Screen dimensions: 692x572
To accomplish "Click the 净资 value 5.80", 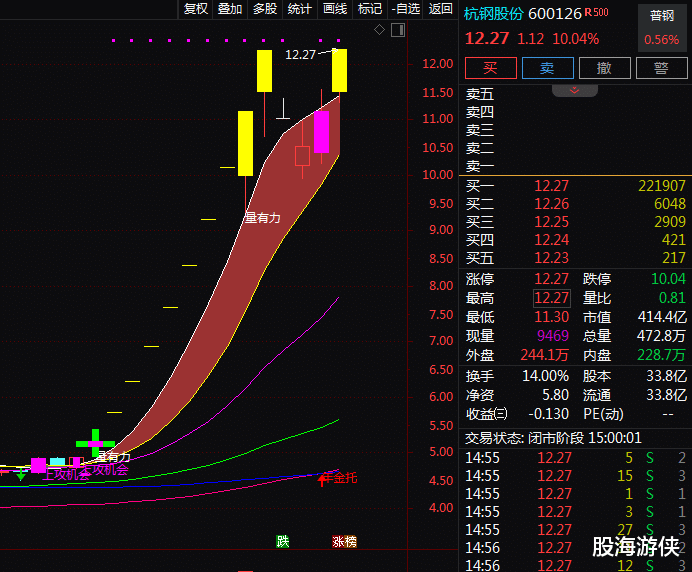I will click(x=555, y=395).
